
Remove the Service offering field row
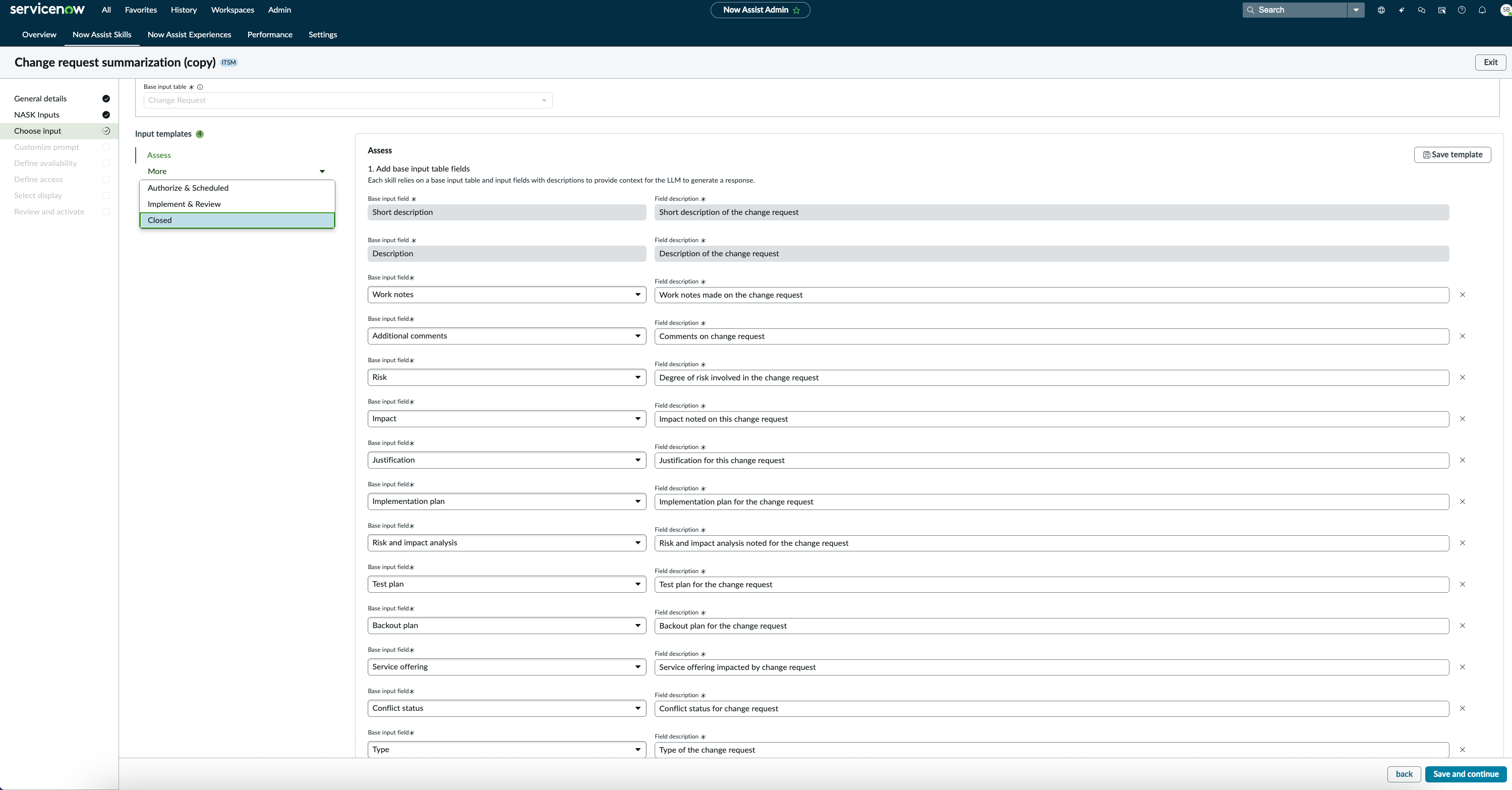[x=1462, y=667]
